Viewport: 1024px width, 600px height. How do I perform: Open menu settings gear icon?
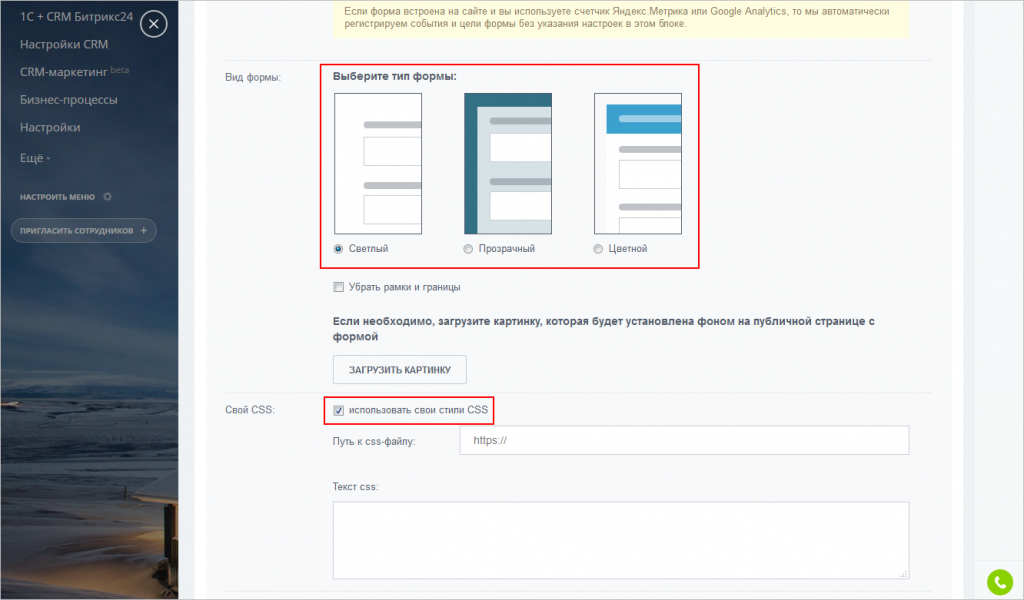pos(108,197)
